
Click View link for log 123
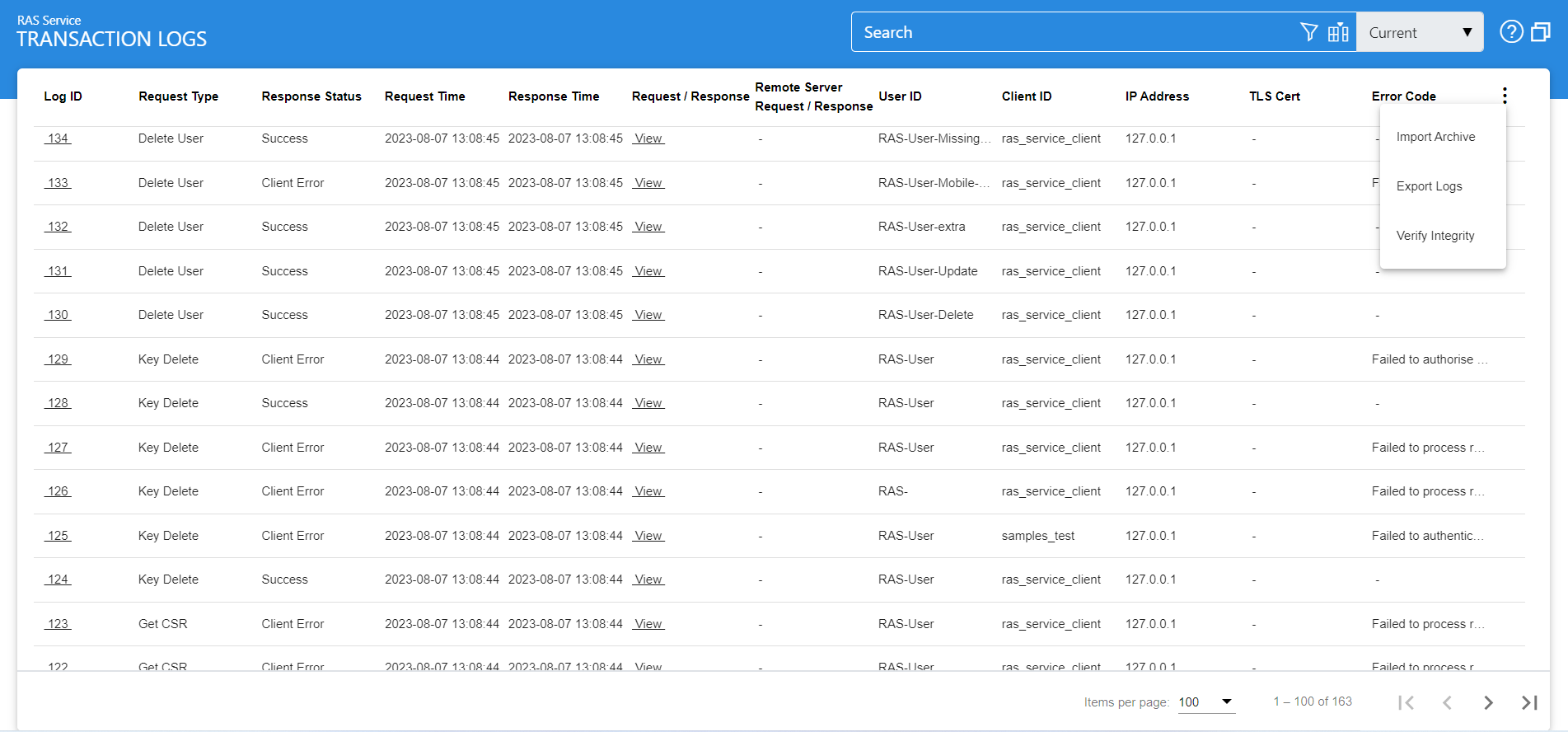[648, 624]
